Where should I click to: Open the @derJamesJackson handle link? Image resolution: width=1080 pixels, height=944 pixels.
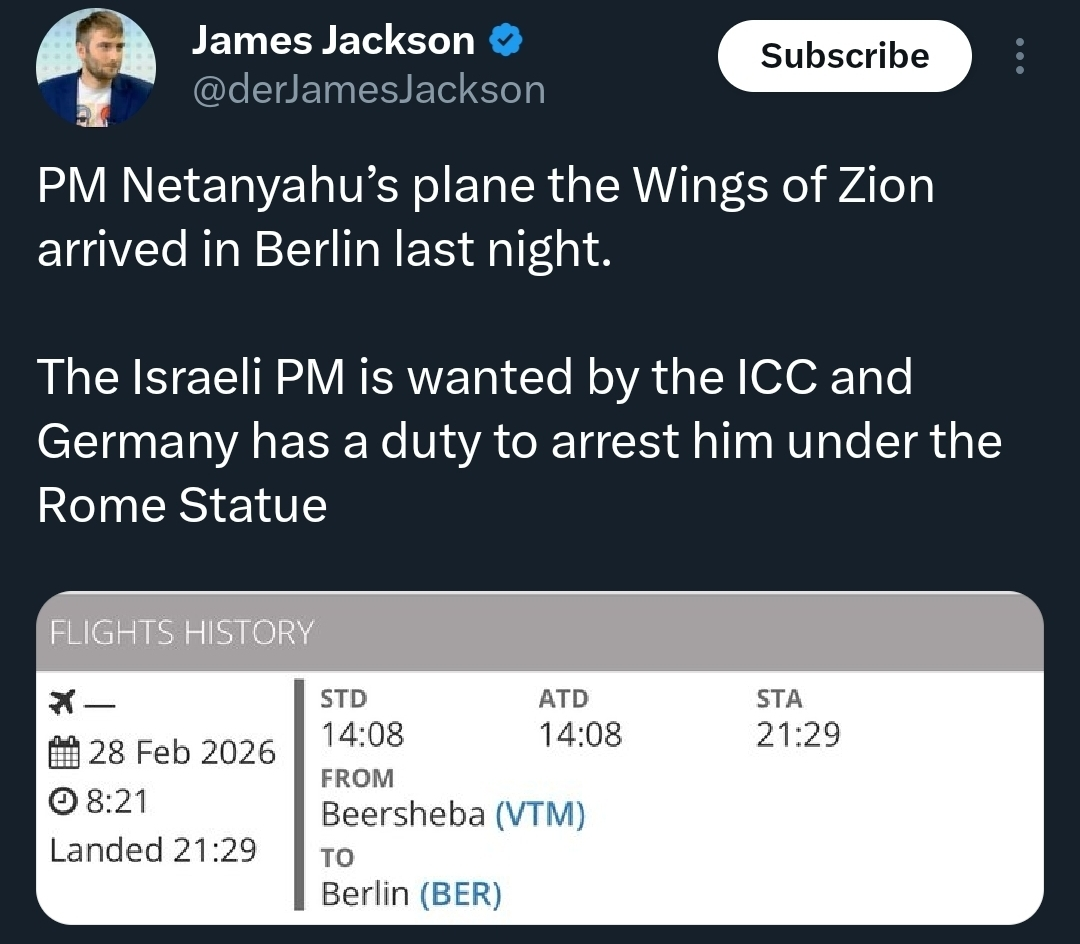368,90
